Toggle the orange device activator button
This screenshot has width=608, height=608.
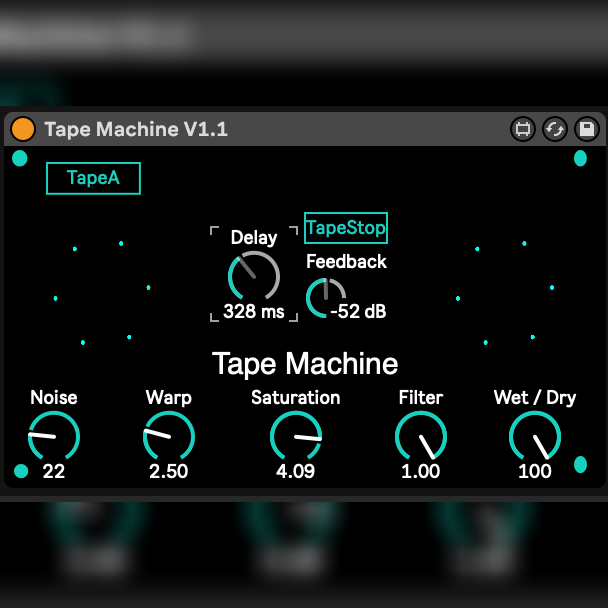(x=23, y=129)
